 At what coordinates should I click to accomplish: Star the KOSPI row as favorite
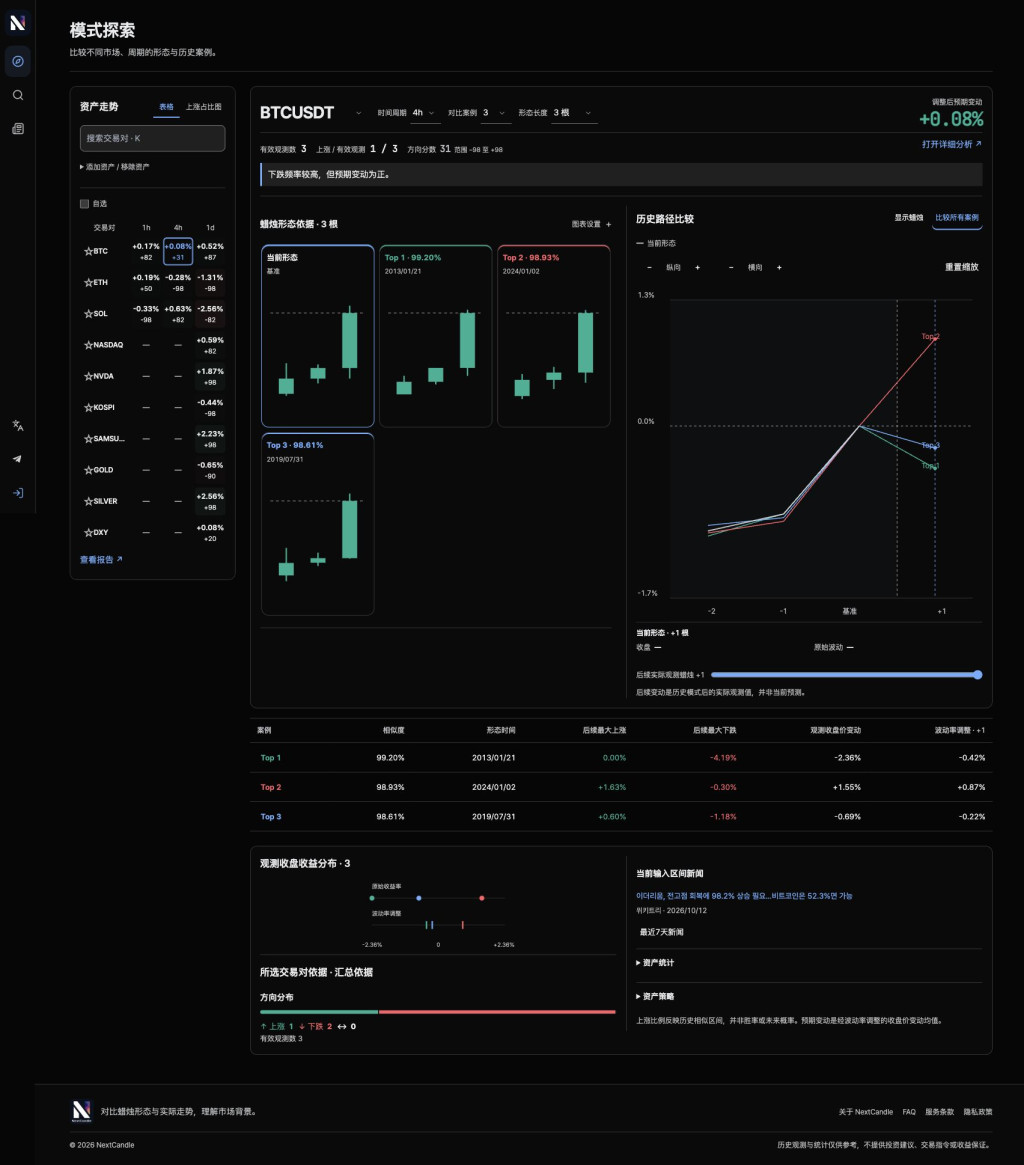(x=88, y=407)
